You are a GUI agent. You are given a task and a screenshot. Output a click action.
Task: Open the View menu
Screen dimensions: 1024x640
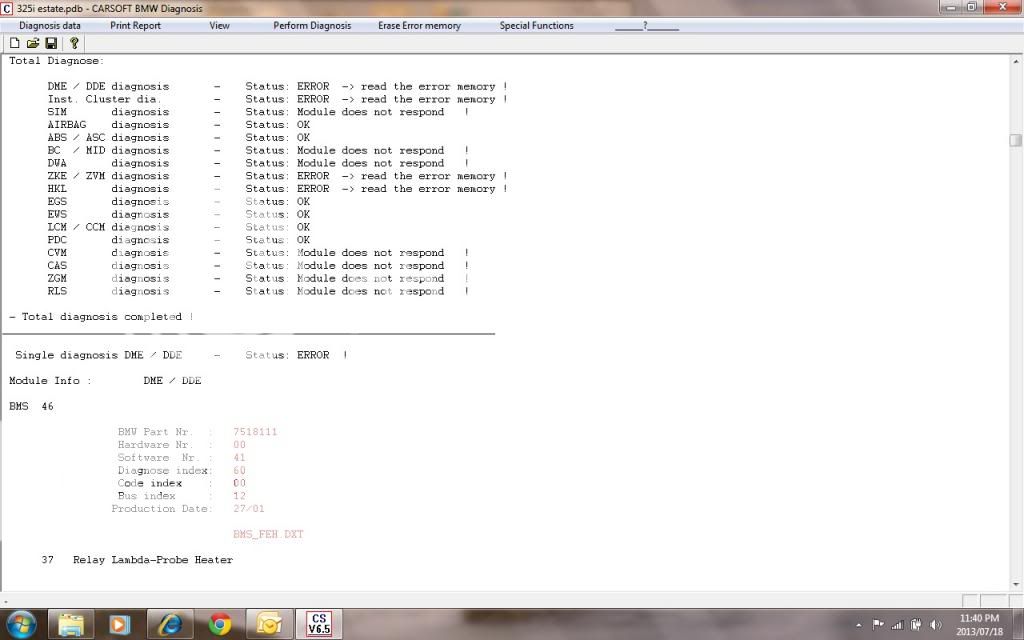[219, 26]
